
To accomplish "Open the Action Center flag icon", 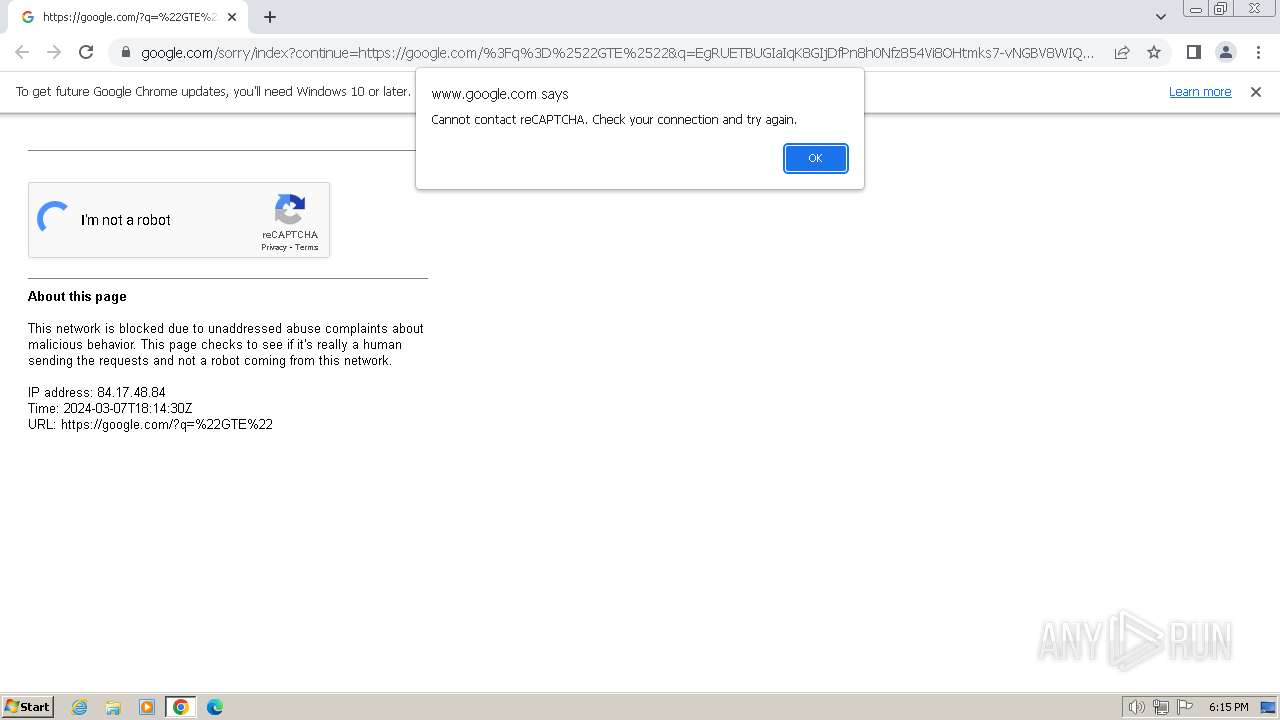I will click(x=1185, y=707).
